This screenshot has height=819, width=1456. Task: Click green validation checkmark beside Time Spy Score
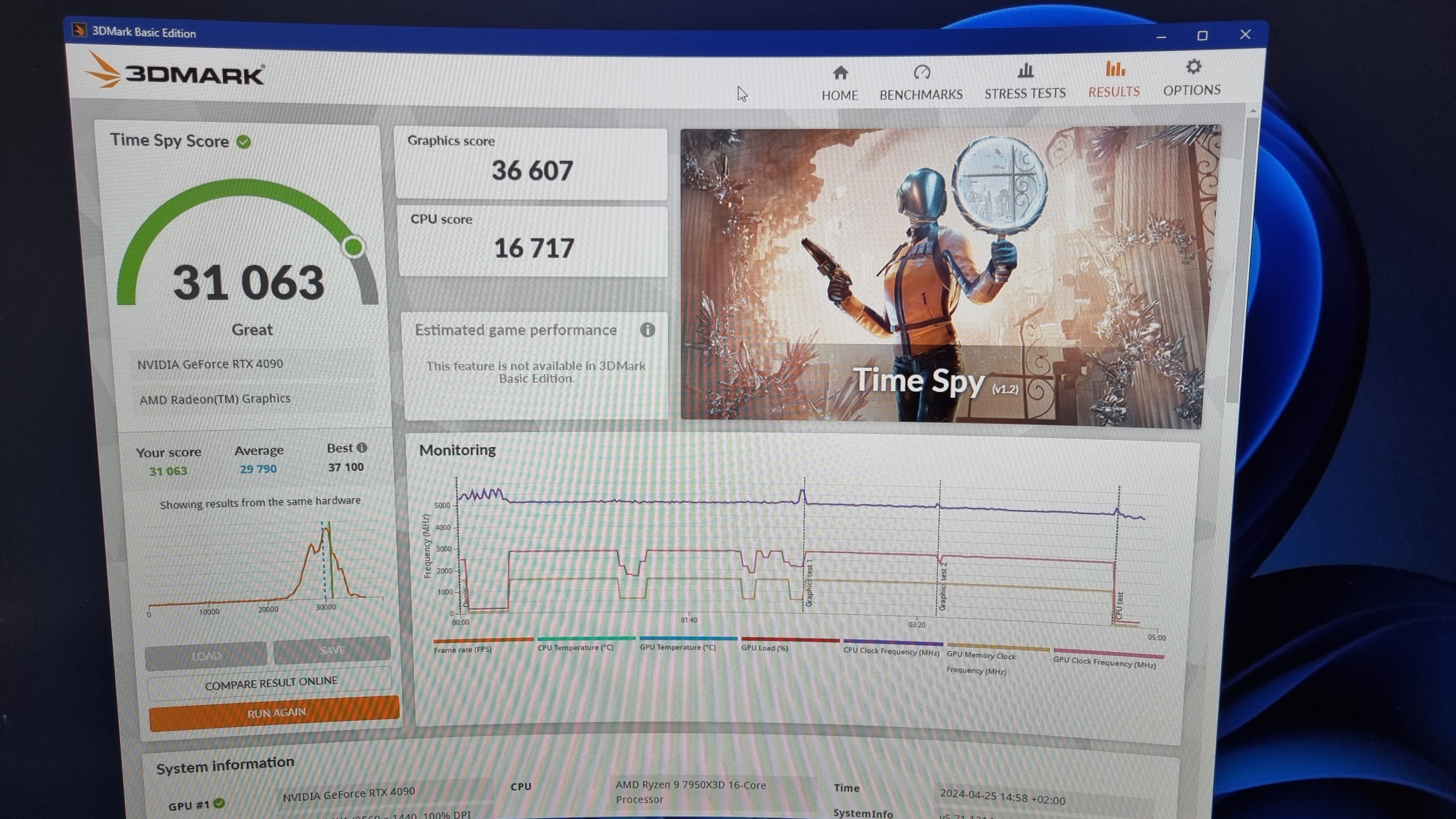(243, 142)
